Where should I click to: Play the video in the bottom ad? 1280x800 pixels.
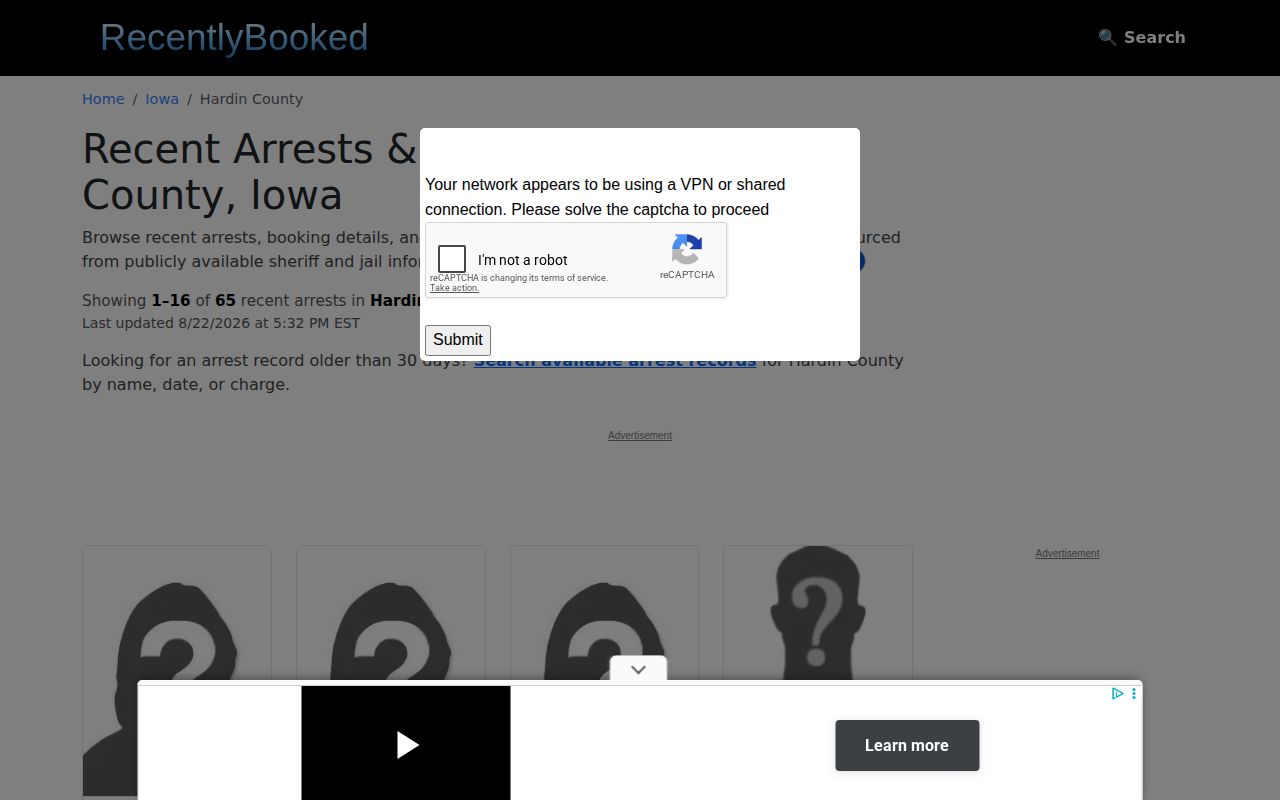406,744
